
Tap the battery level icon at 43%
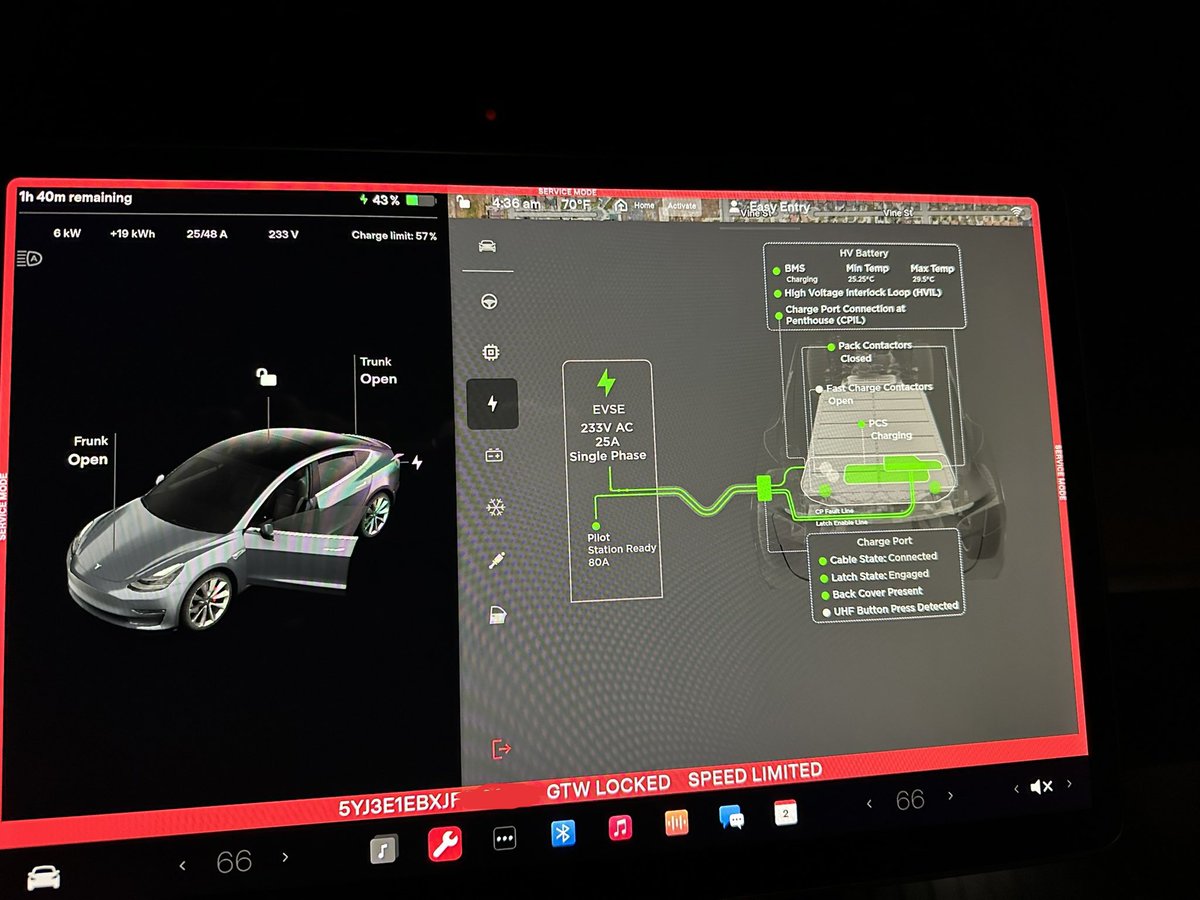tap(420, 201)
